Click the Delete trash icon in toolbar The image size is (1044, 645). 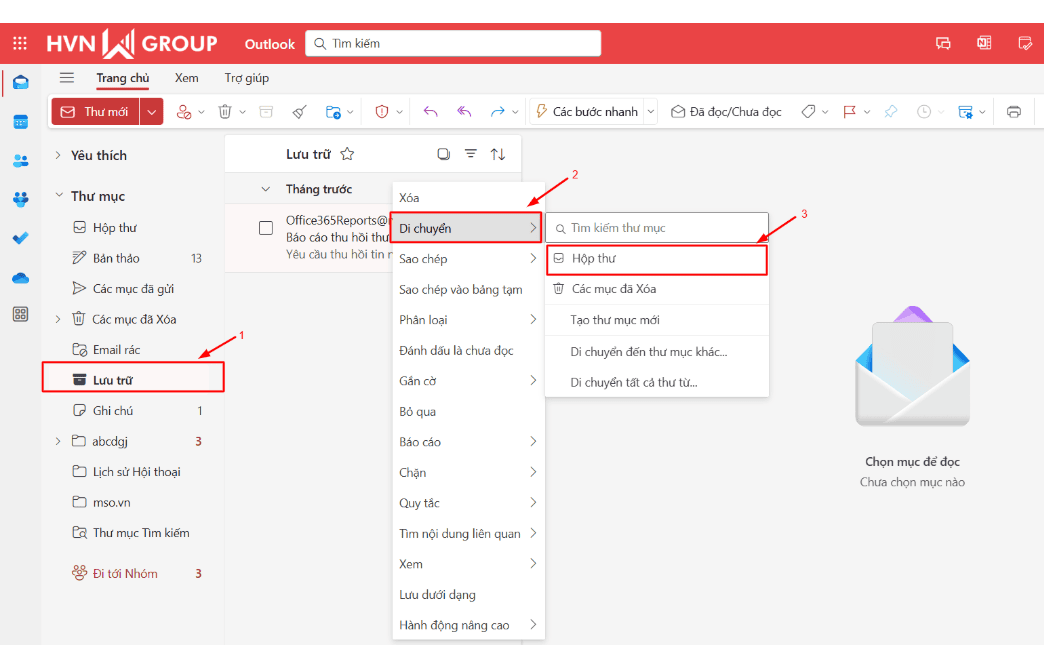point(225,112)
